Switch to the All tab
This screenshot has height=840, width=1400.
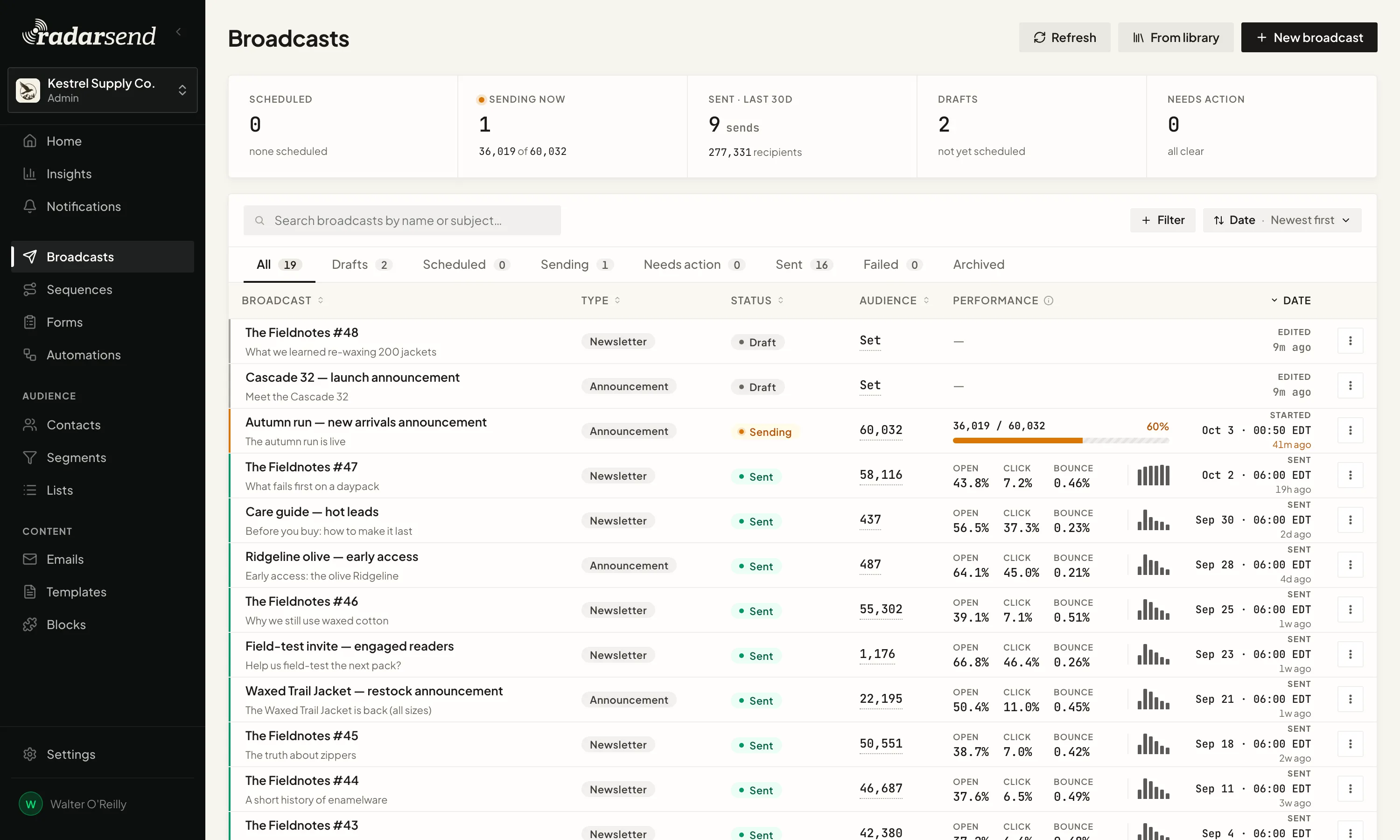click(279, 264)
